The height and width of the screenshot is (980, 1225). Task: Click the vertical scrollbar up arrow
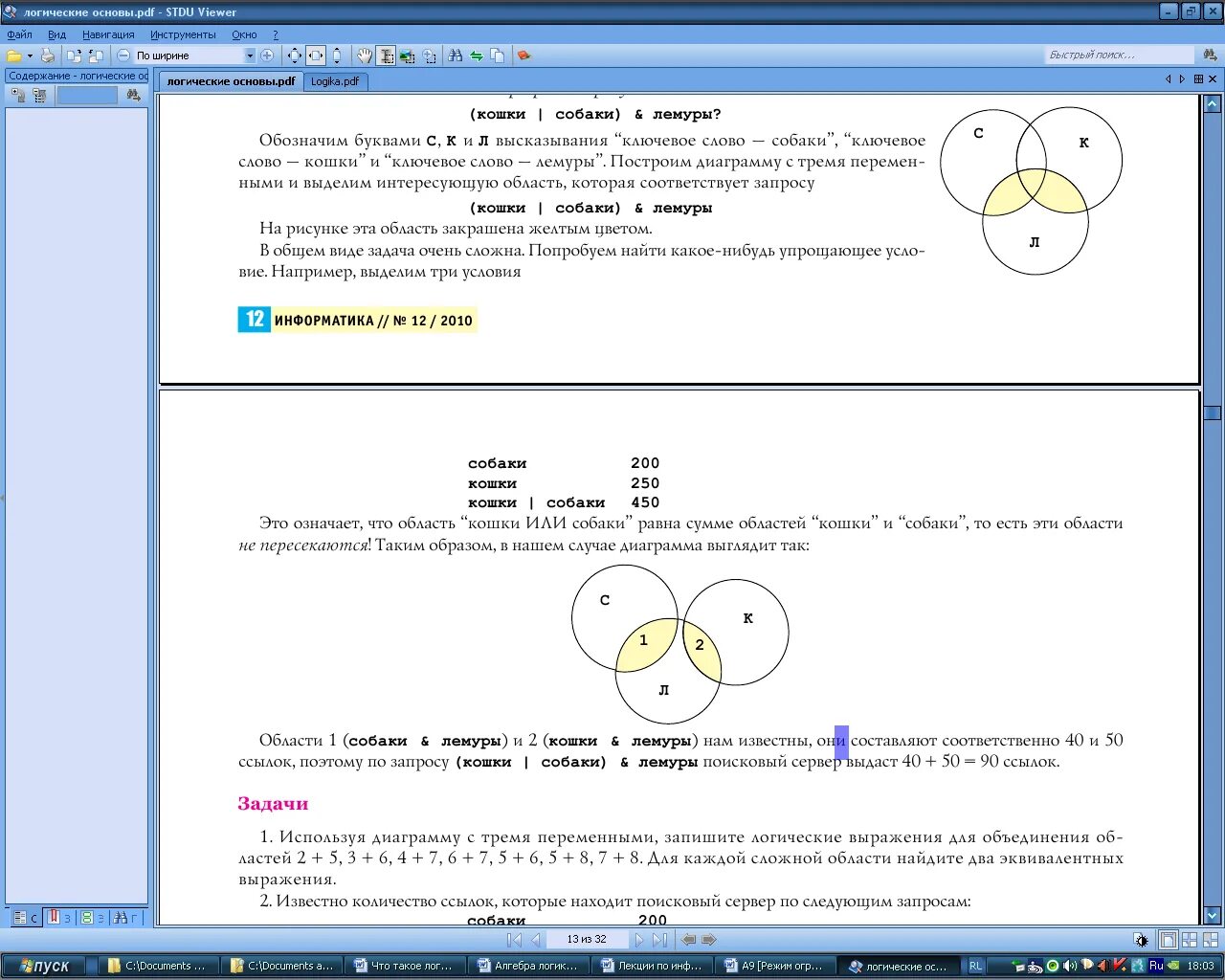pyautogui.click(x=1213, y=103)
